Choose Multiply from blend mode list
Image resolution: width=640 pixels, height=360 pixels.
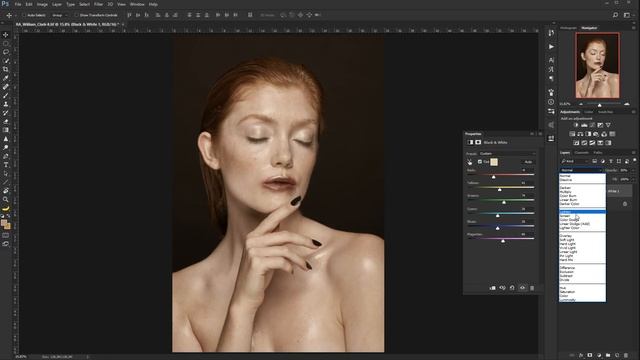[x=582, y=192]
